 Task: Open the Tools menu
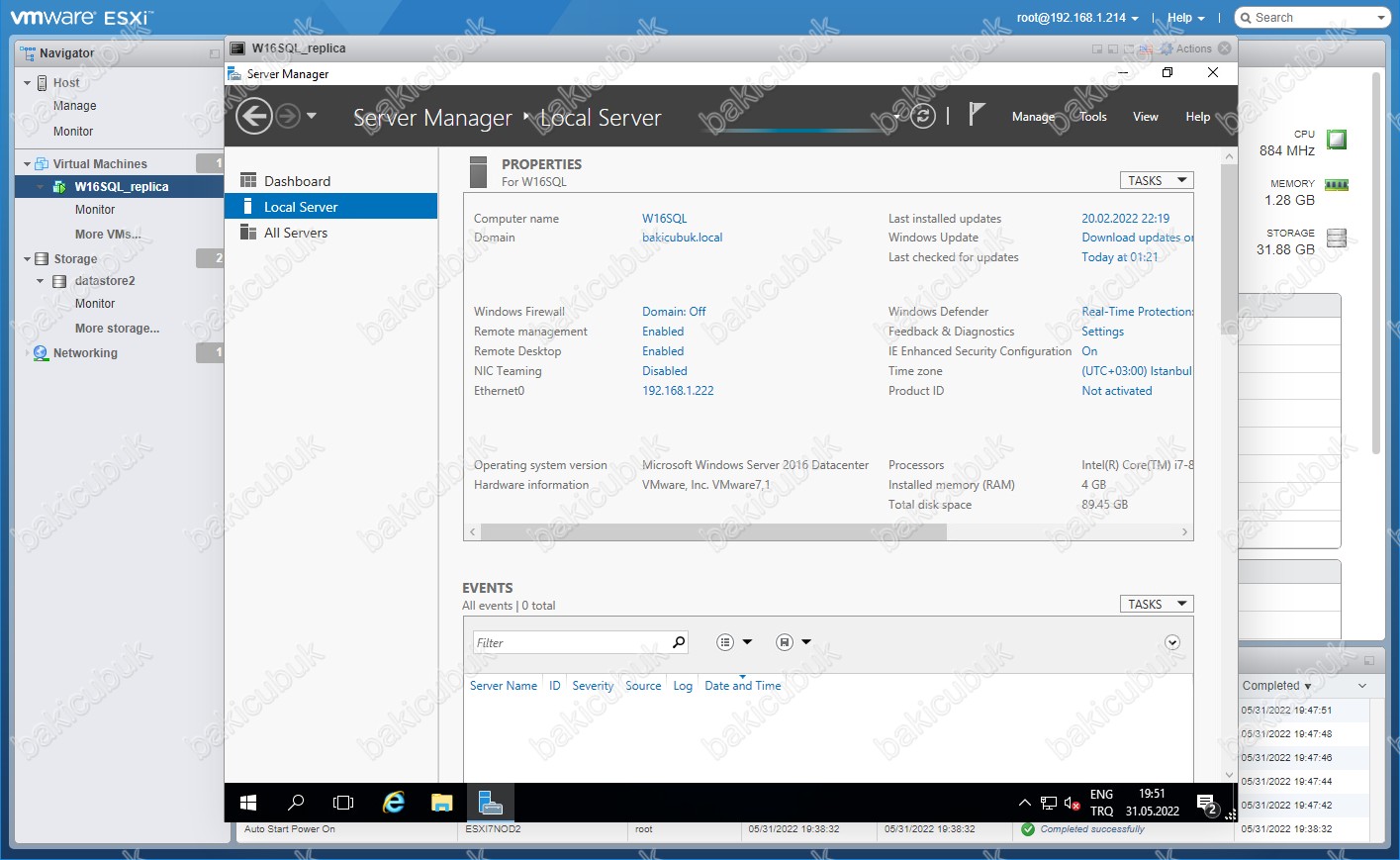pos(1093,117)
